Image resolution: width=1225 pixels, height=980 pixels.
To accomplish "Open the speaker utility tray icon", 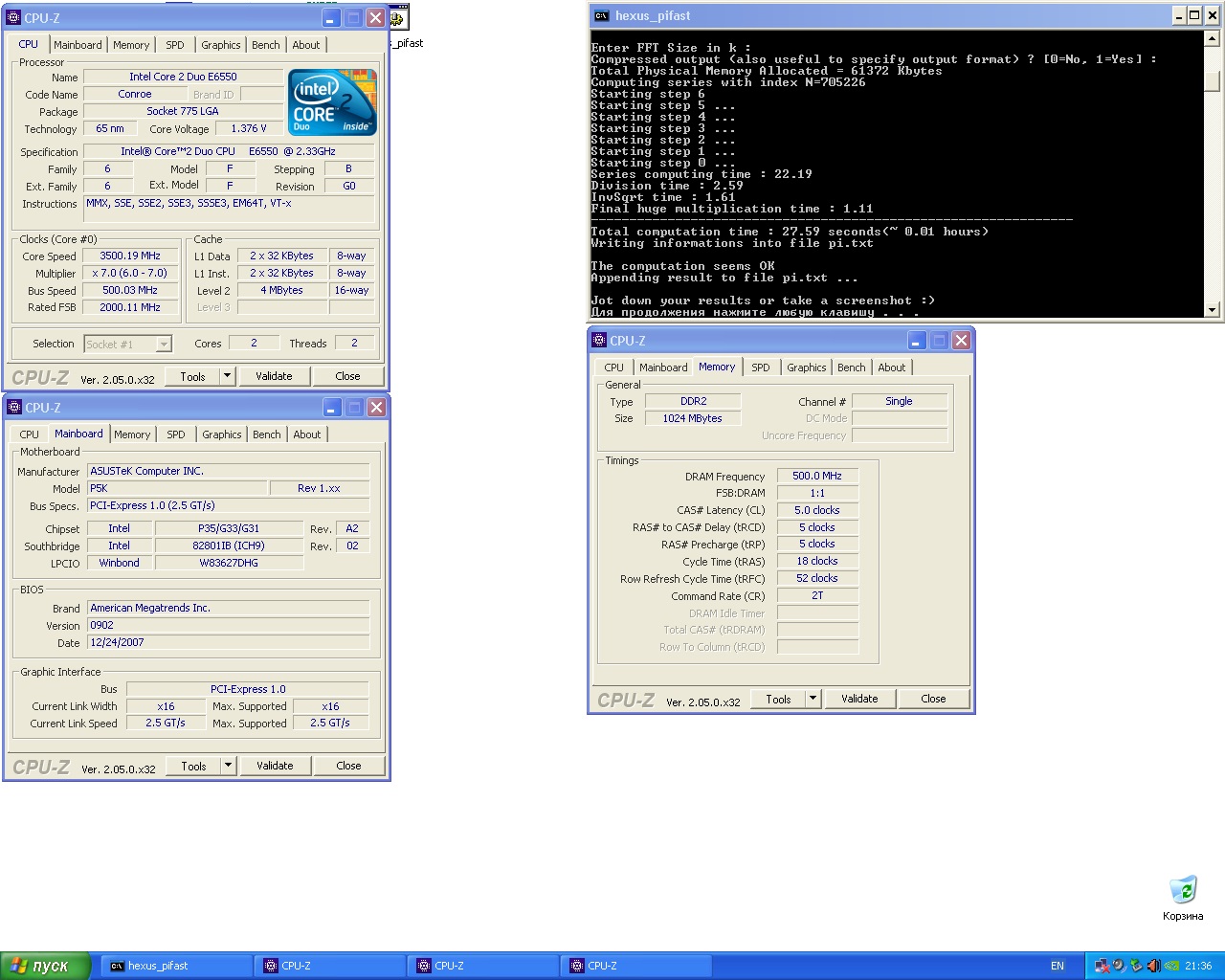I will tap(1119, 966).
